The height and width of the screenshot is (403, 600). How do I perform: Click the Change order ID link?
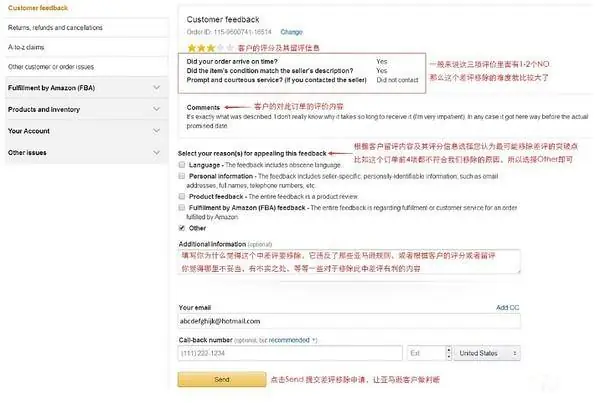(x=291, y=32)
